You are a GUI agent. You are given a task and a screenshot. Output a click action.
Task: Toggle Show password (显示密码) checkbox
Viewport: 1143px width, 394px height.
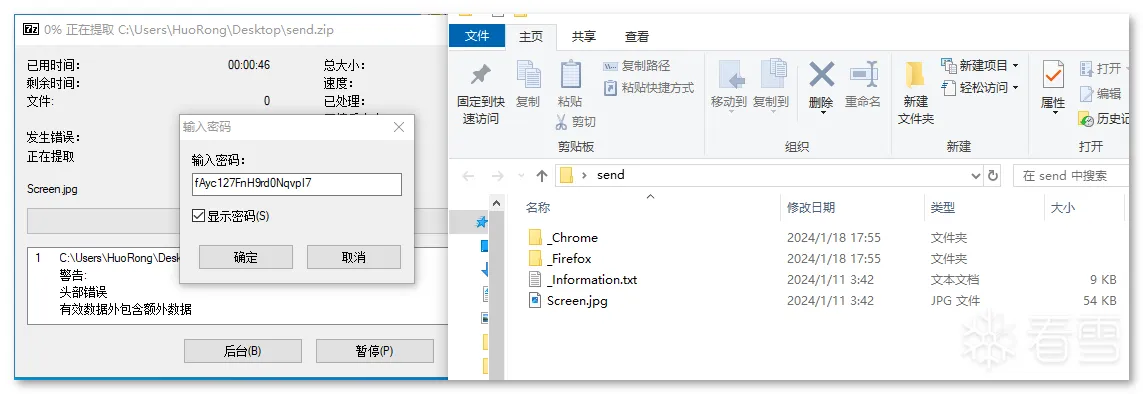(198, 216)
